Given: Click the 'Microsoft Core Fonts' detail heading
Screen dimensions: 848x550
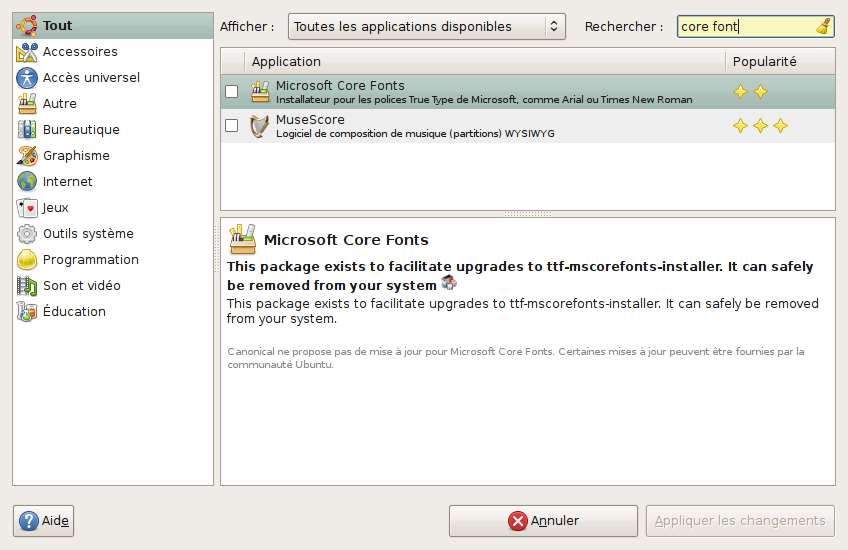Looking at the screenshot, I should pos(346,240).
